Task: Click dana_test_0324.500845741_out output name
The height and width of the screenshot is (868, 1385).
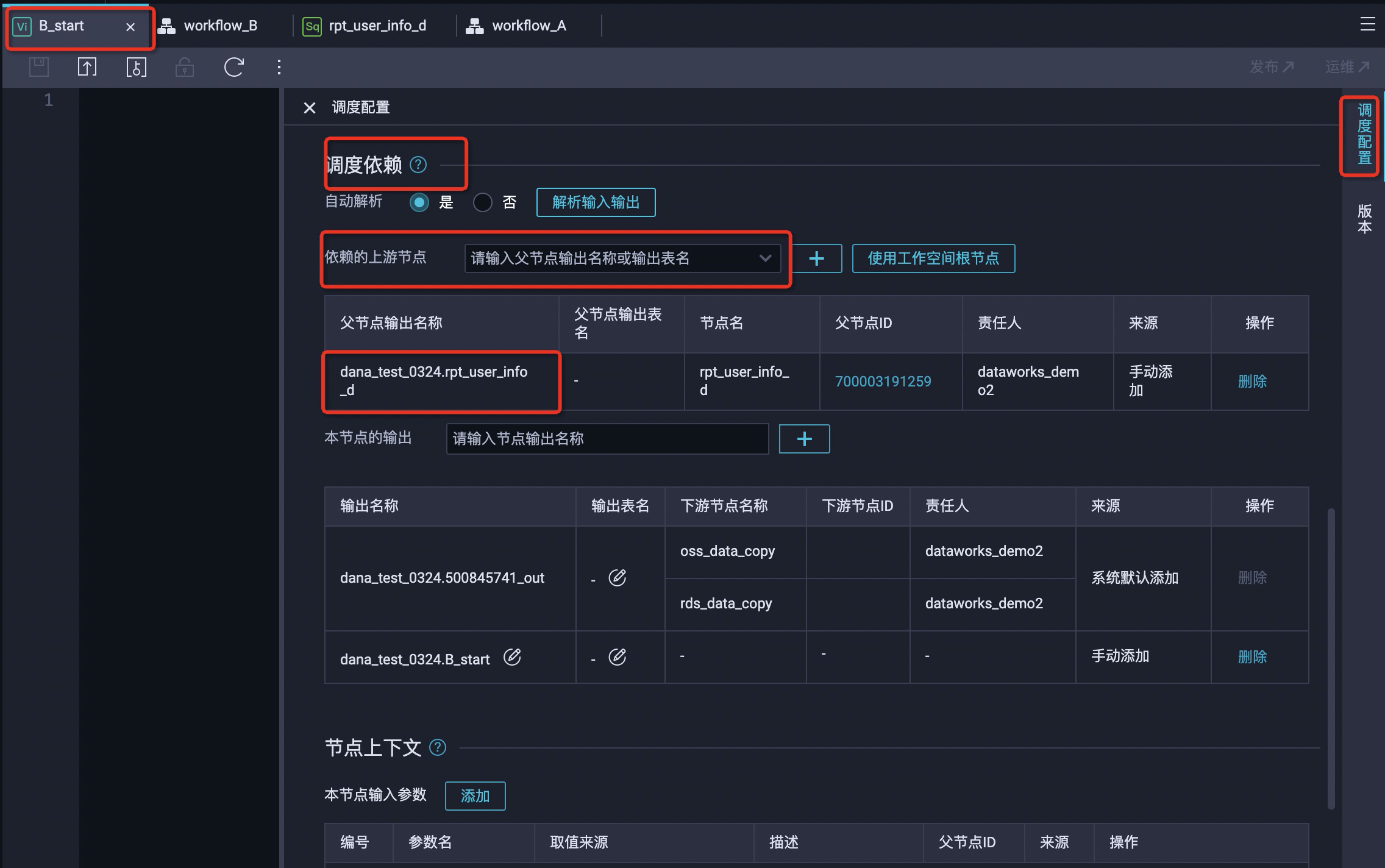Action: point(442,578)
